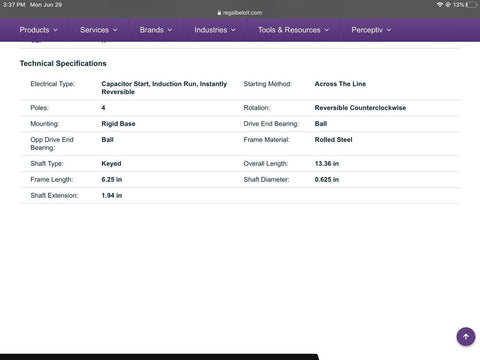The image size is (480, 360).
Task: Tap the battery indicator icon
Action: click(472, 5)
